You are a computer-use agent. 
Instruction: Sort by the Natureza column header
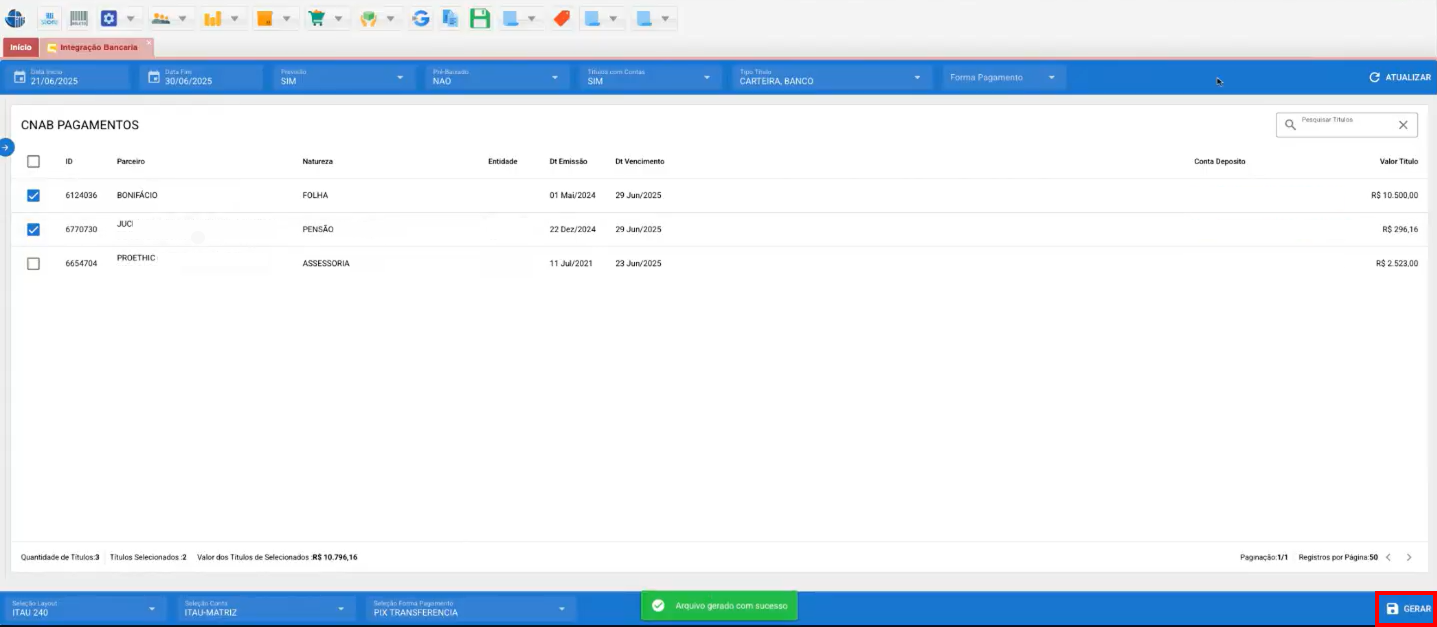pos(317,161)
